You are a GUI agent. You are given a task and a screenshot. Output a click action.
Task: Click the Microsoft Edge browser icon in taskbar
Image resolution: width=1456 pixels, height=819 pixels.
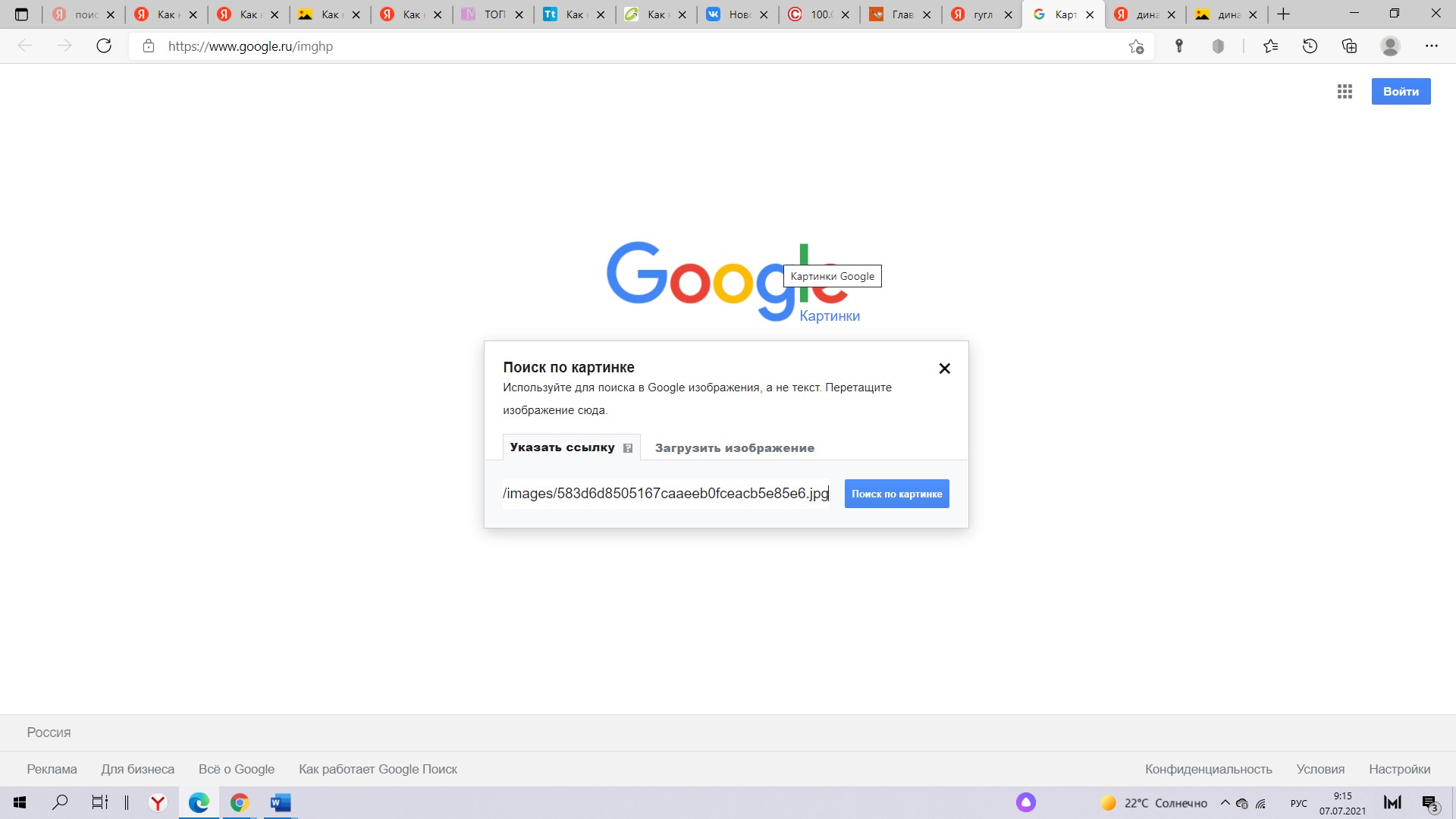click(x=199, y=802)
